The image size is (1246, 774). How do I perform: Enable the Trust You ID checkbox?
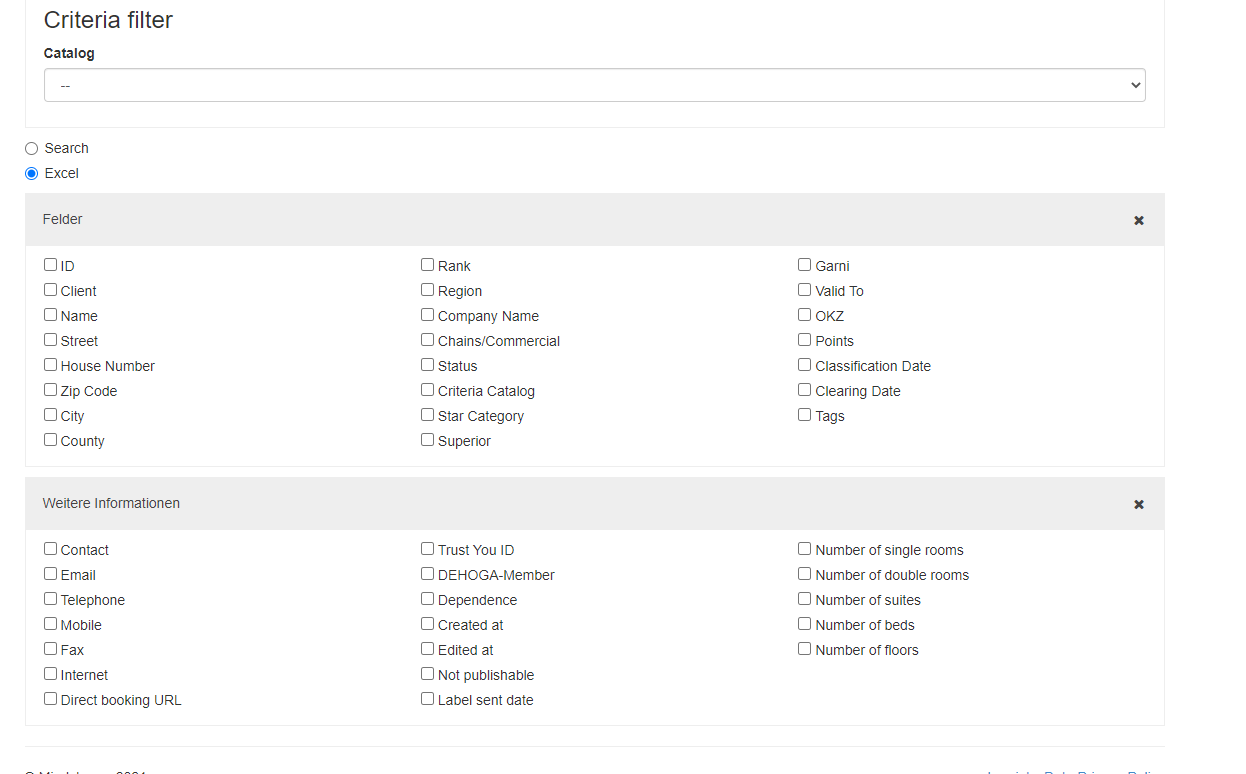coord(428,549)
